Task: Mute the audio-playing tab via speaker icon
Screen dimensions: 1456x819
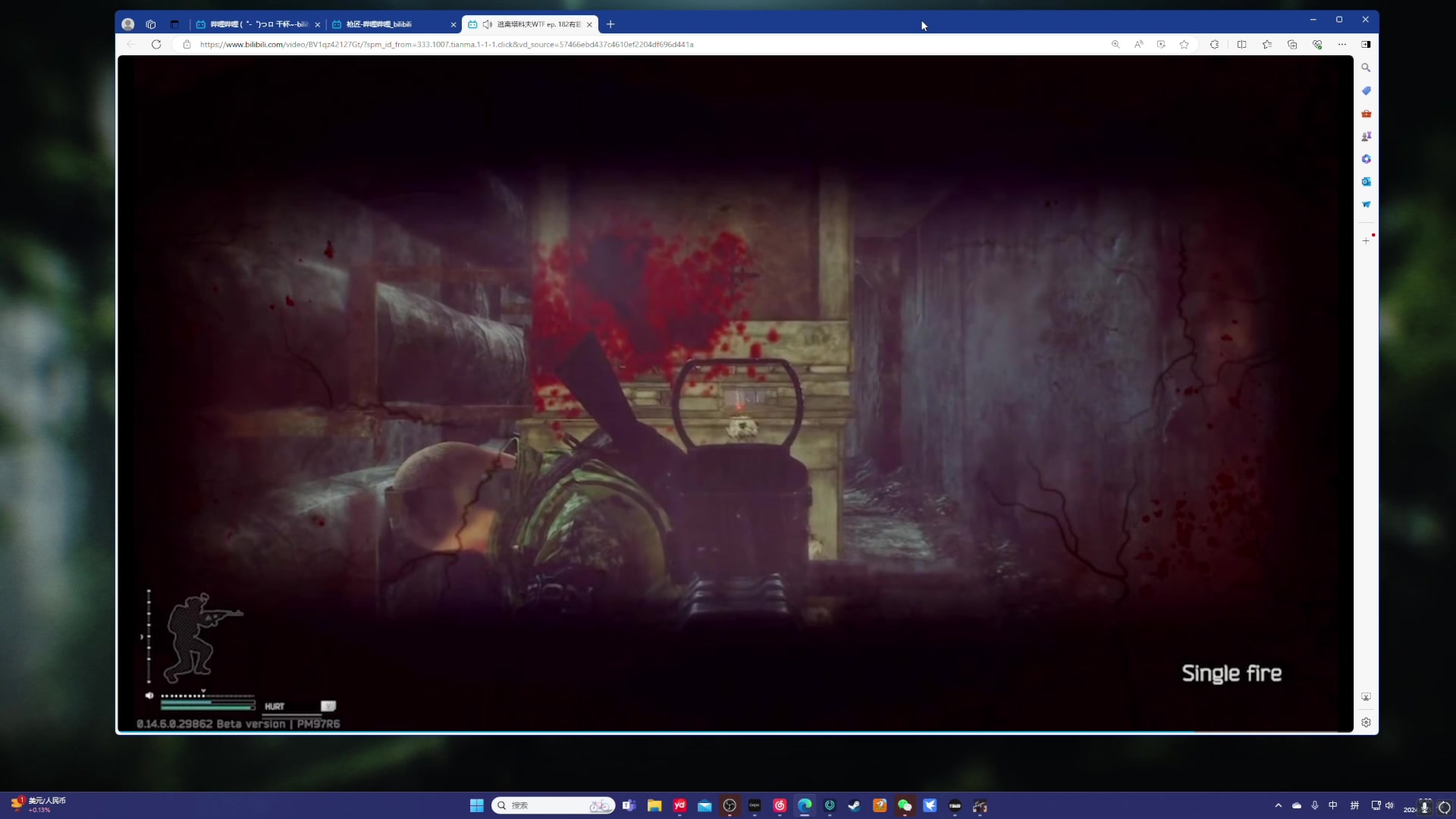Action: [487, 24]
